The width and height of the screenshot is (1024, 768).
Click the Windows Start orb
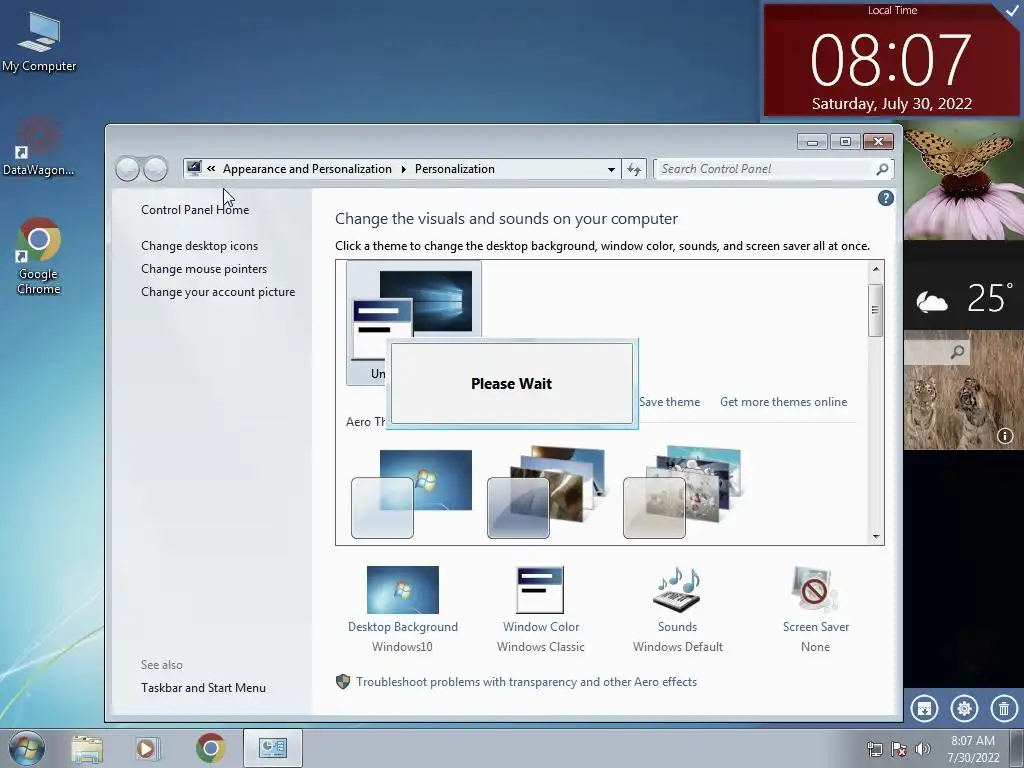(26, 748)
